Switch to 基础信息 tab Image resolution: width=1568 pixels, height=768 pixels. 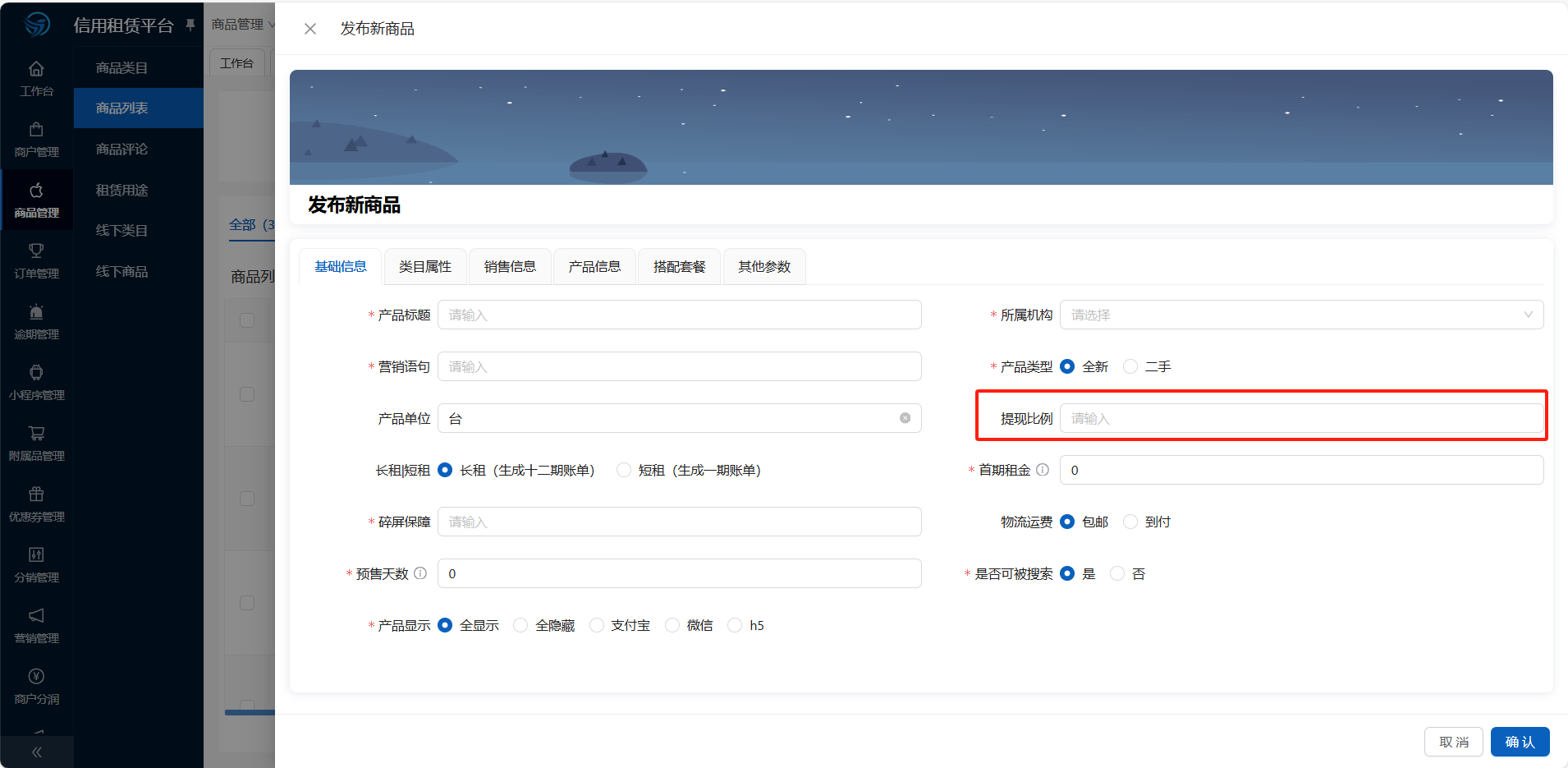click(341, 266)
